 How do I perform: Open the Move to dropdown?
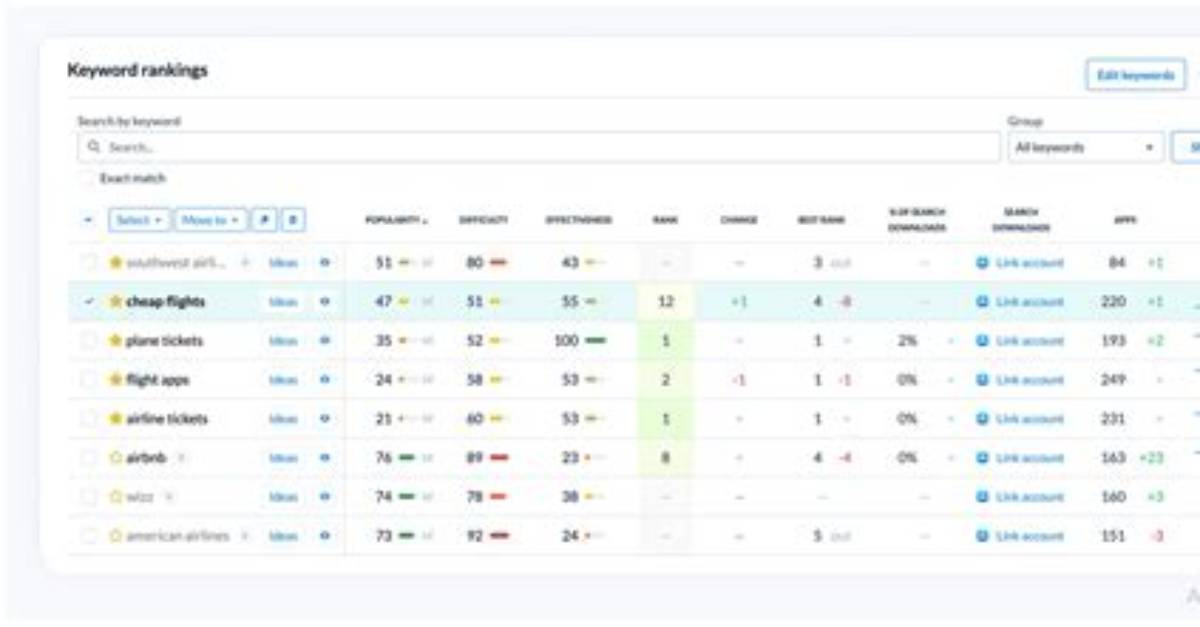click(210, 220)
